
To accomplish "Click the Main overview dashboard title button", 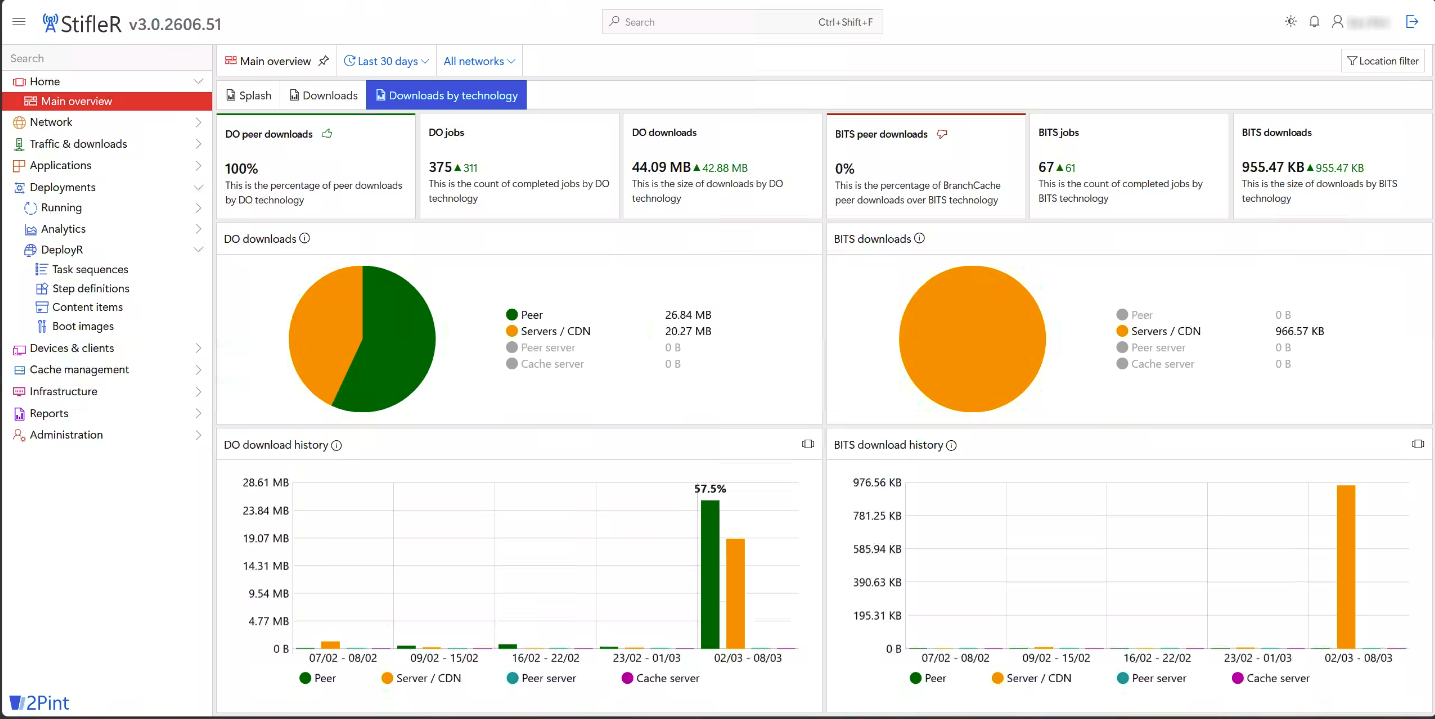I will 268,61.
